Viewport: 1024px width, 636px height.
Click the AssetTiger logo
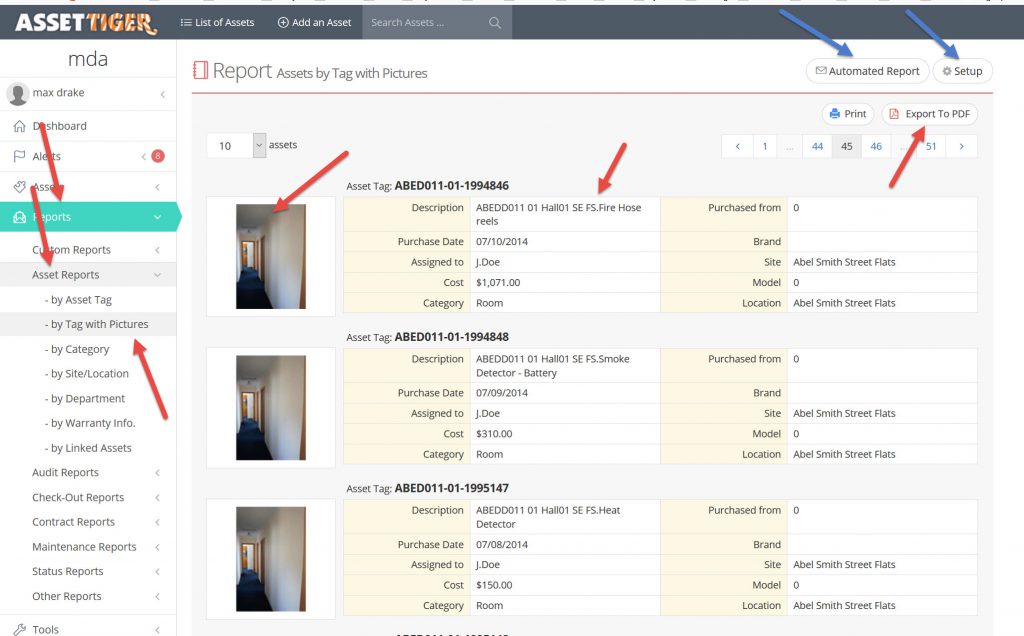coord(85,22)
